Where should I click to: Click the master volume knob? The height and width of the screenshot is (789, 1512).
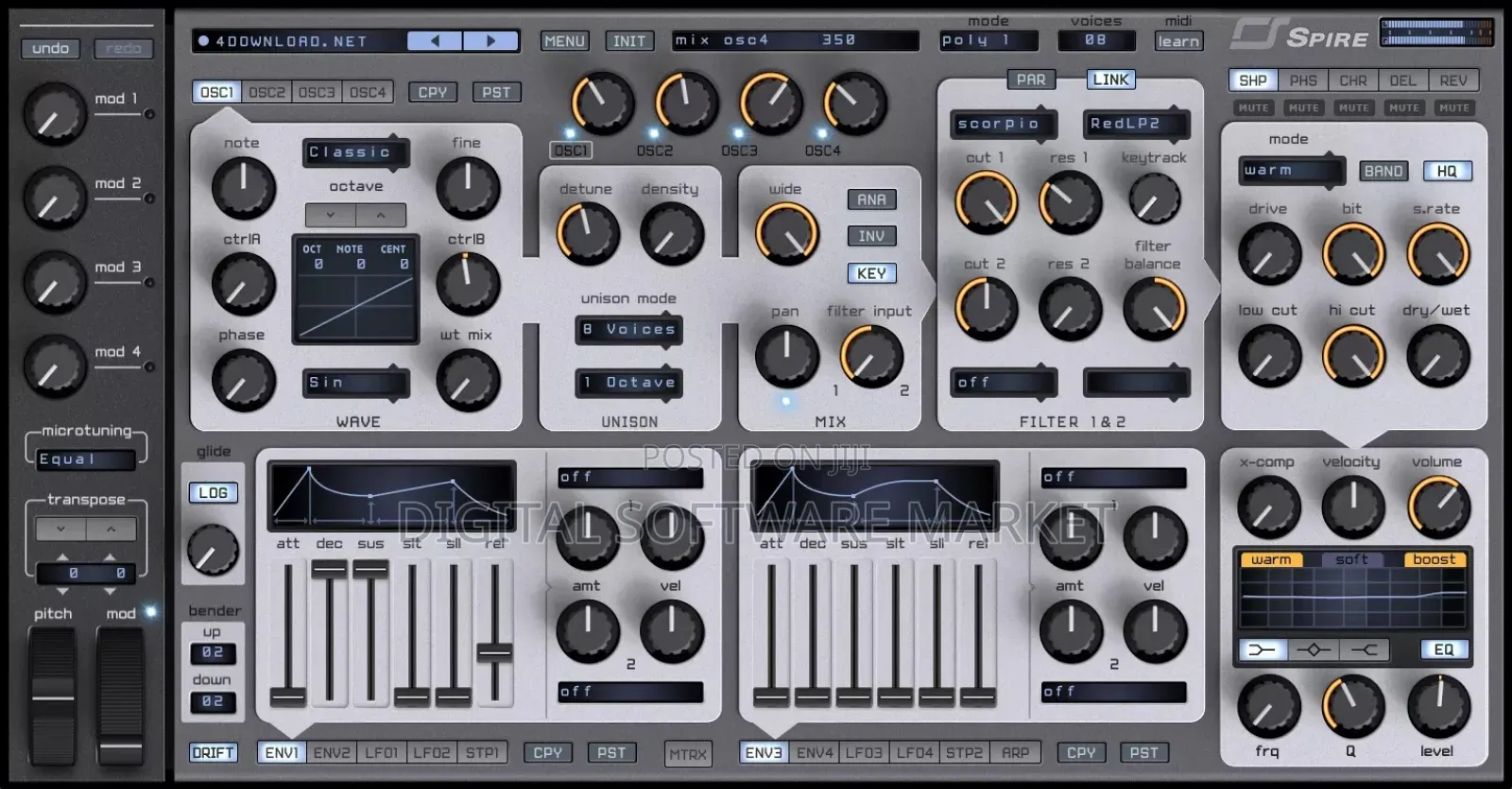(x=1438, y=507)
